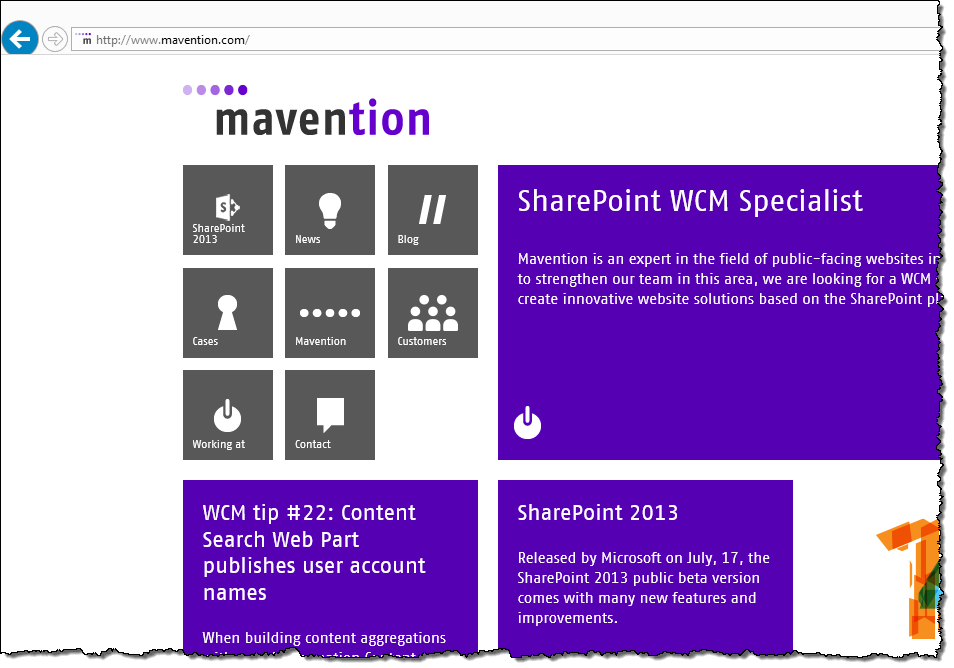Read the SharePoint 2013 public beta description

pyautogui.click(x=643, y=588)
